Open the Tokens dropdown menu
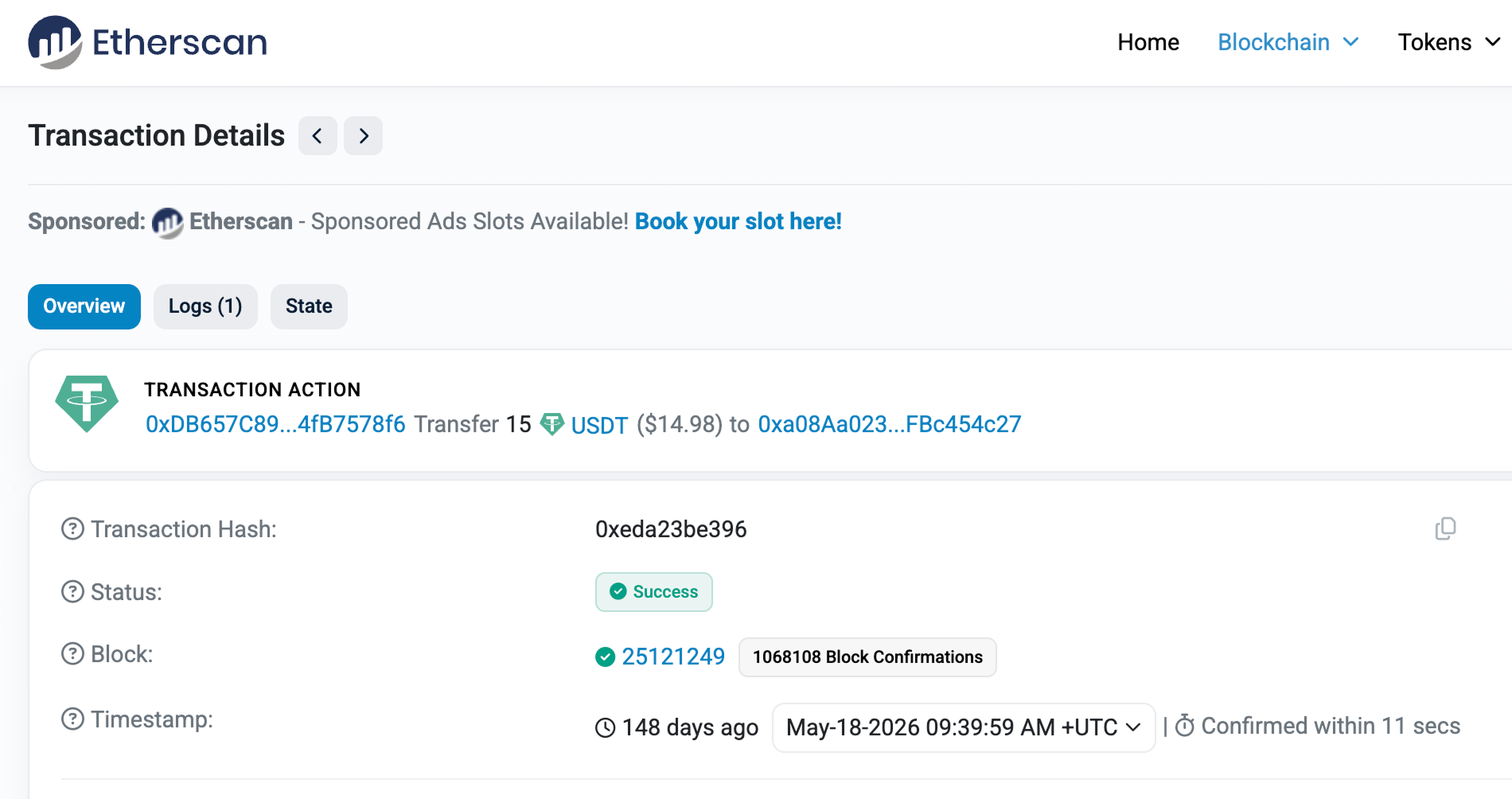 pos(1449,42)
